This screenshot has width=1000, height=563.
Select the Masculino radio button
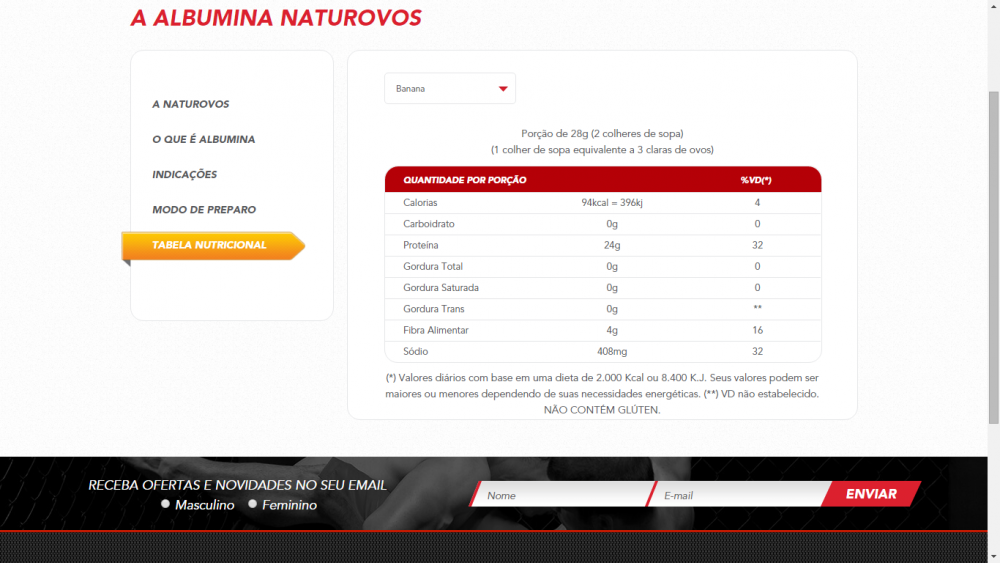(x=166, y=504)
